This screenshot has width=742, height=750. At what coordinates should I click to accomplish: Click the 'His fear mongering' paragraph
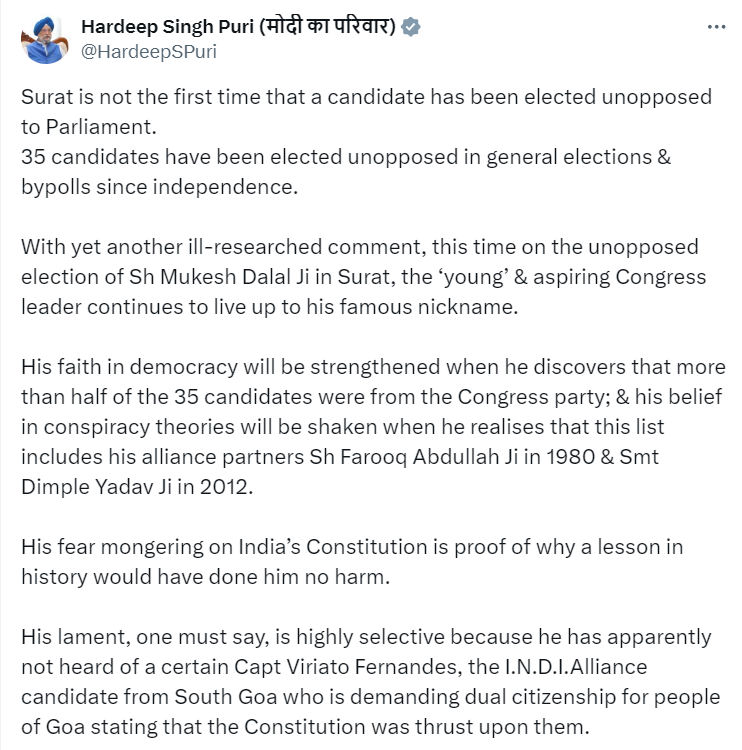point(352,562)
